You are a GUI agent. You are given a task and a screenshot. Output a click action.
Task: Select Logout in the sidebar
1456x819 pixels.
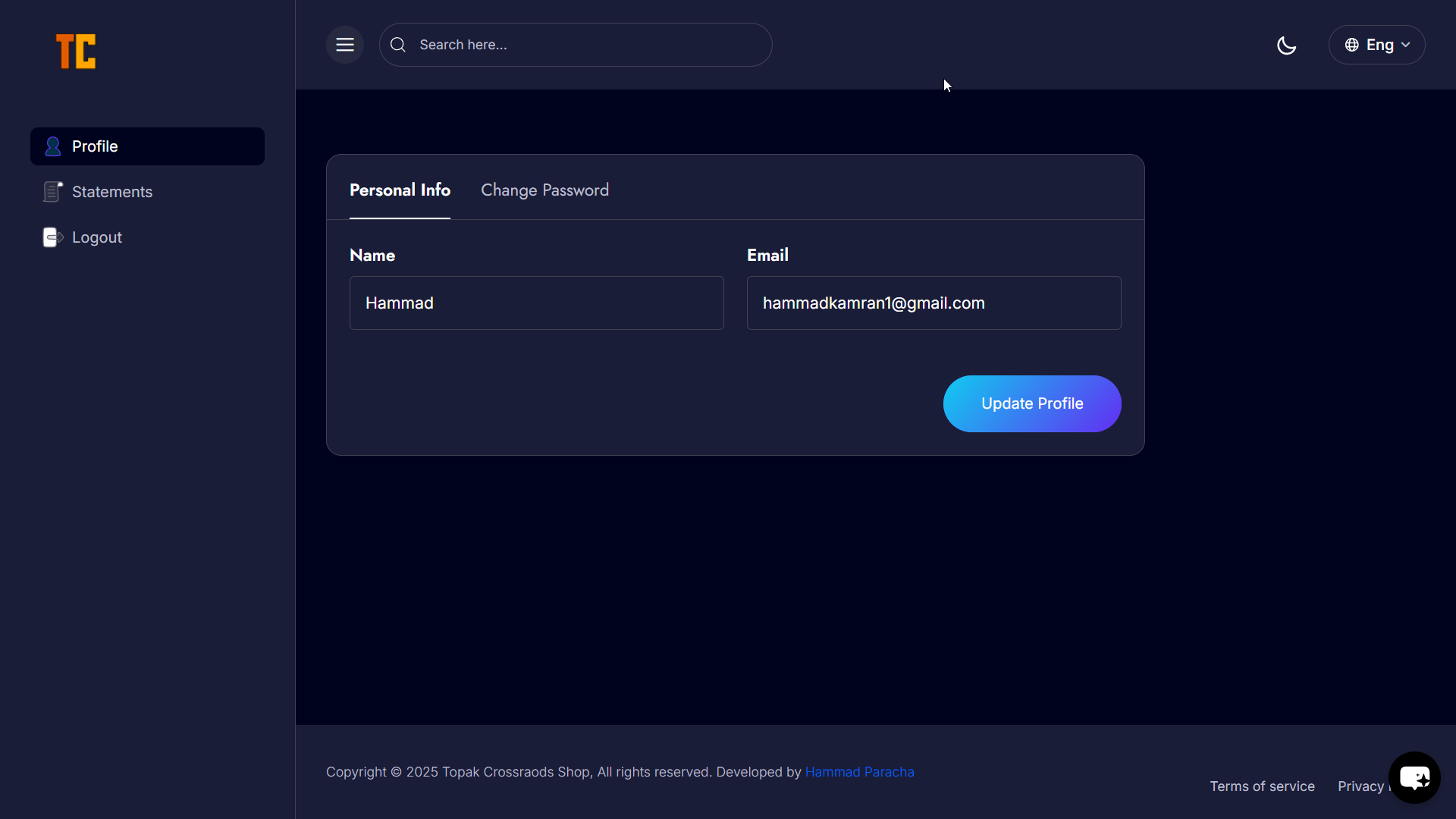tap(97, 237)
